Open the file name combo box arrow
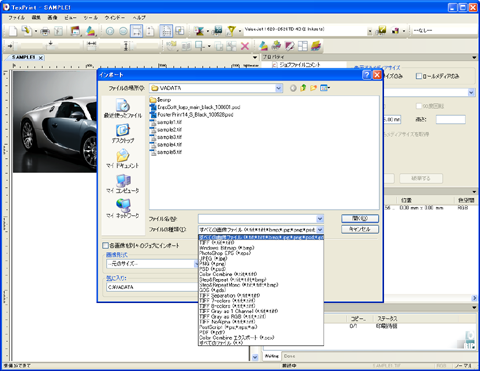Screen dimensions: 480x371 (320, 219)
